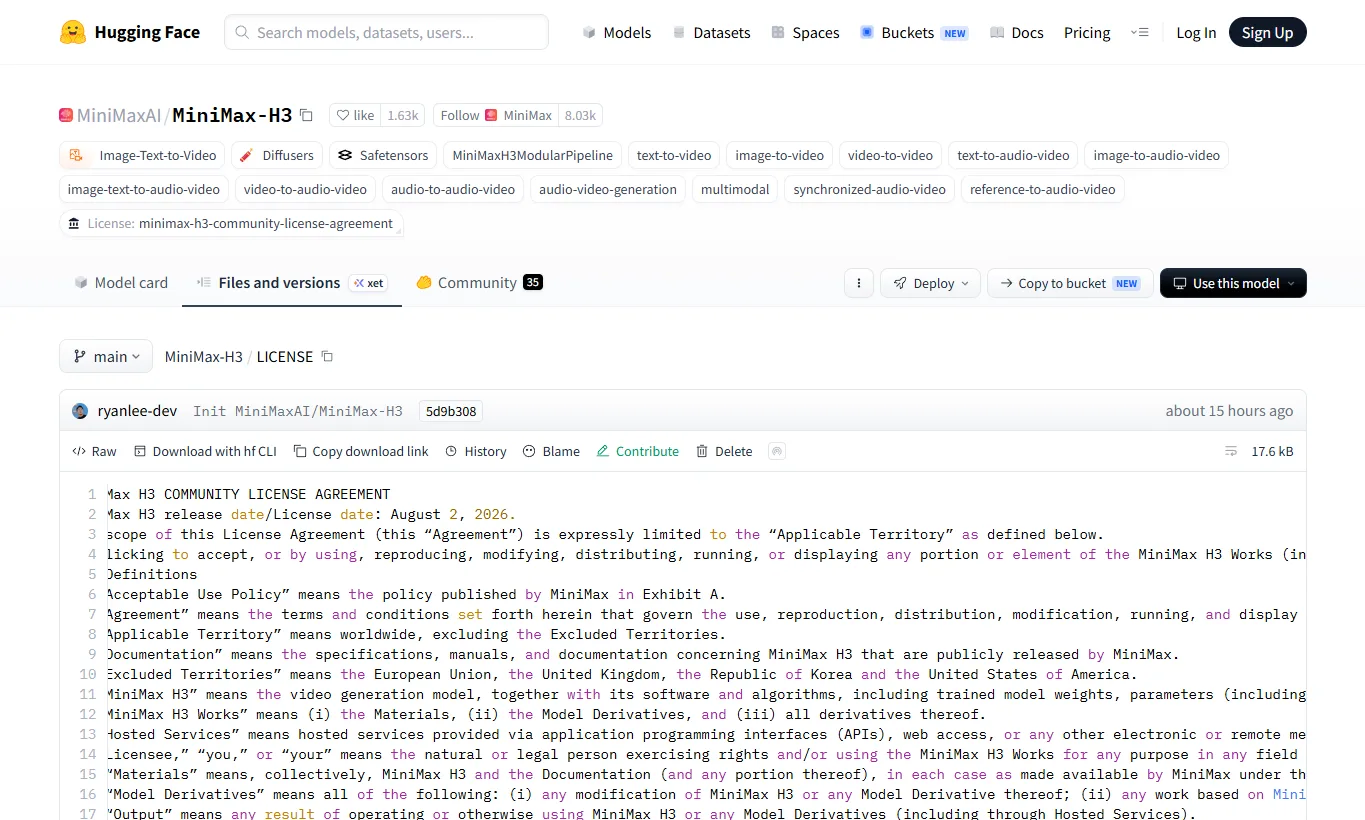This screenshot has width=1365, height=820.
Task: Select the video-to-audio-video tag
Action: (305, 189)
